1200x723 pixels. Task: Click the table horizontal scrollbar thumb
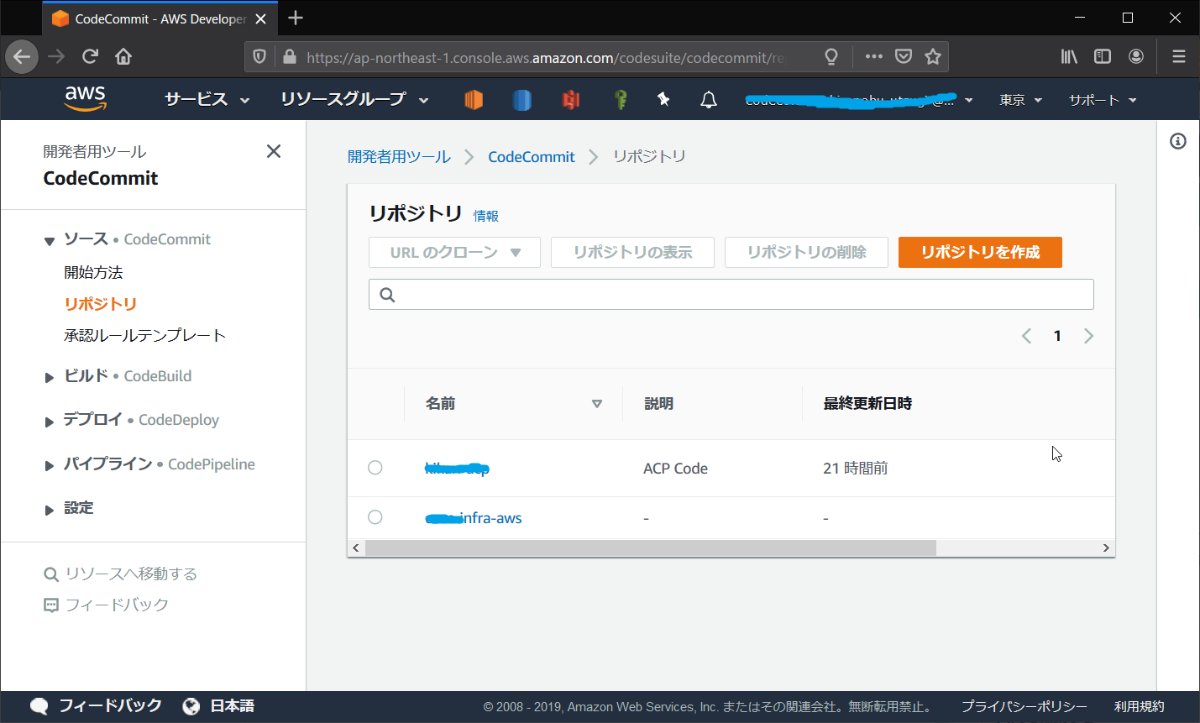pos(650,548)
